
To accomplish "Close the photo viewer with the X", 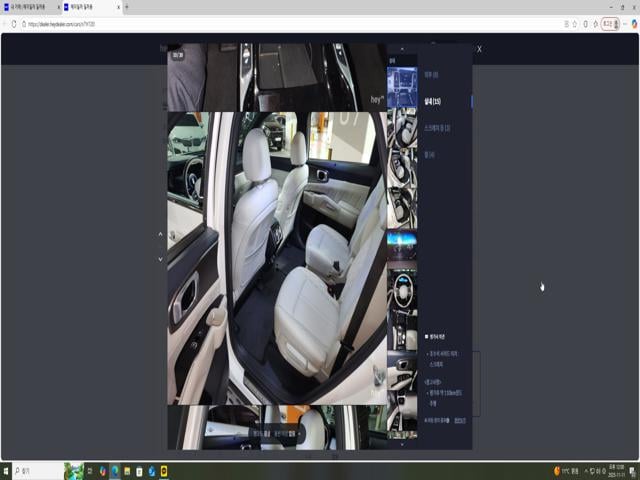I will [479, 48].
